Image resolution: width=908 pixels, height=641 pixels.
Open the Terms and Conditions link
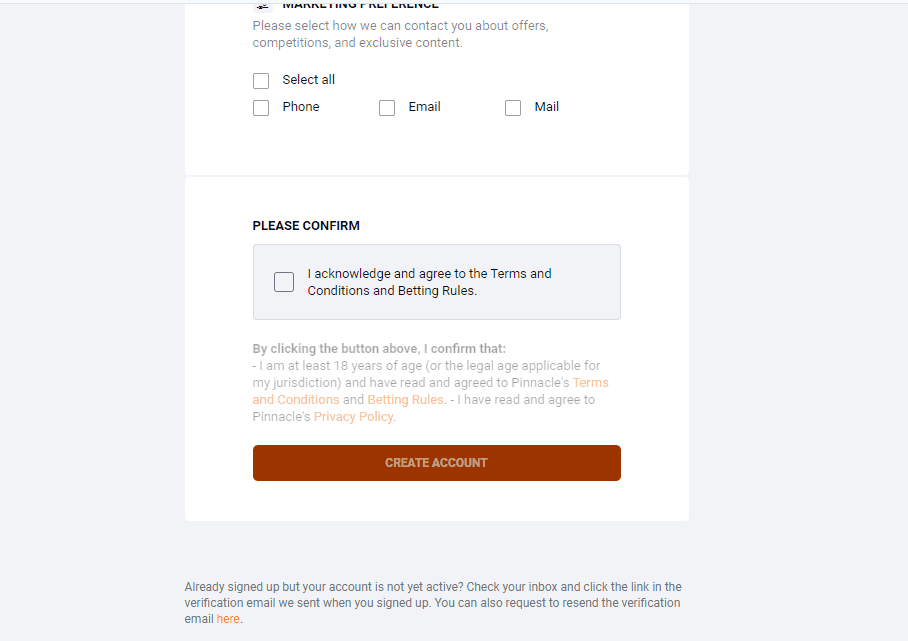tap(590, 383)
